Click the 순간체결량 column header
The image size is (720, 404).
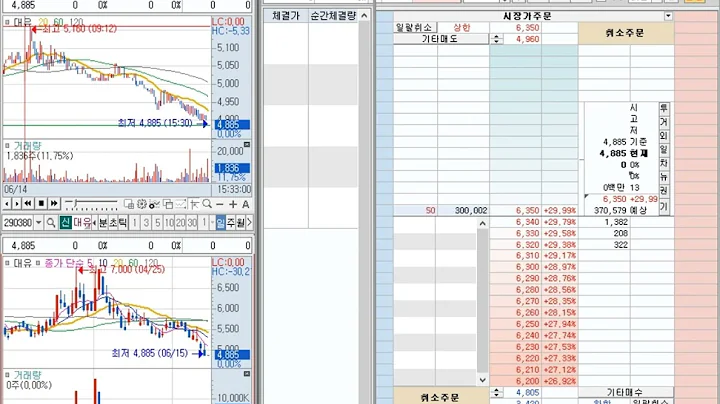333,16
